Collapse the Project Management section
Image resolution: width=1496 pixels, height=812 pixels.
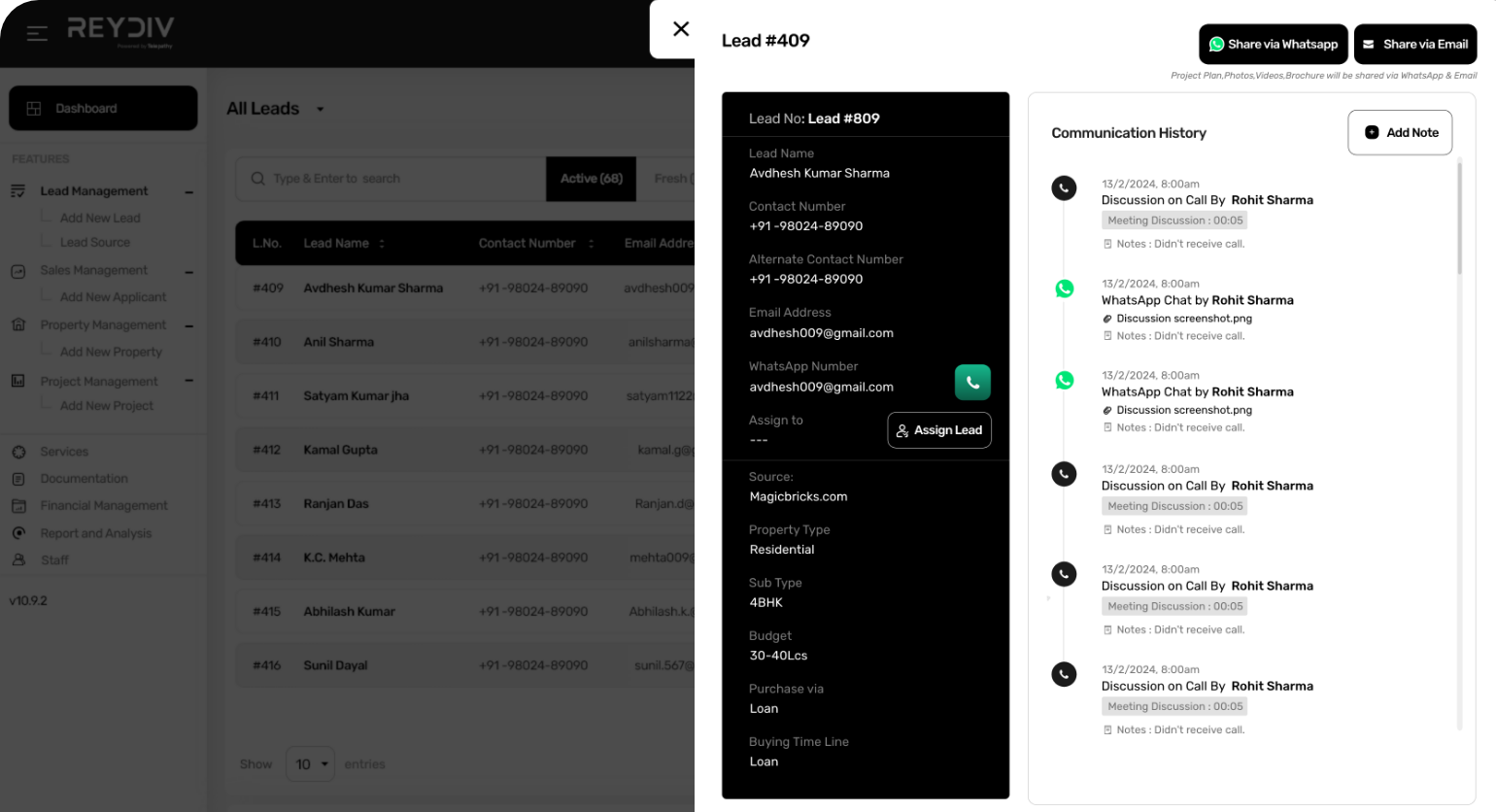[189, 381]
